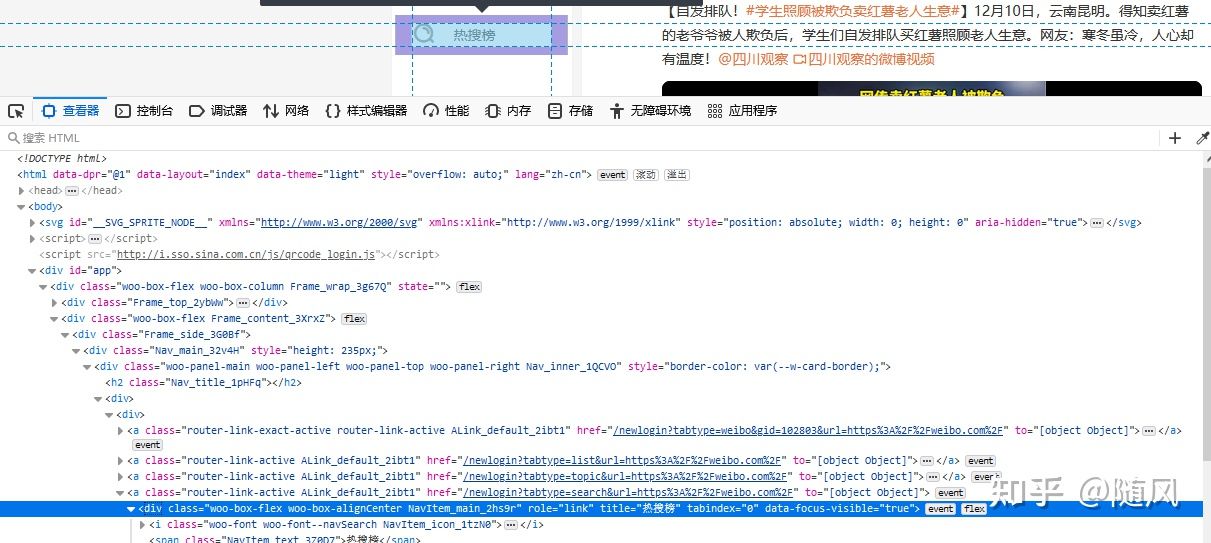The image size is (1211, 543).
Task: Switch to 样式编辑器 Style Editor tab
Action: [x=366, y=111]
